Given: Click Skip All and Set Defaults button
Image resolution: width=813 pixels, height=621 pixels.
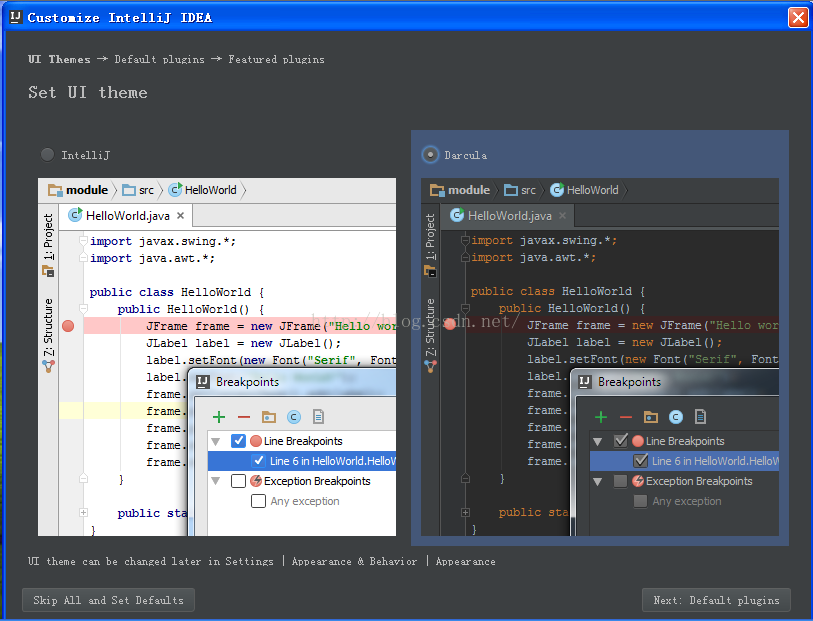Looking at the screenshot, I should (x=108, y=600).
